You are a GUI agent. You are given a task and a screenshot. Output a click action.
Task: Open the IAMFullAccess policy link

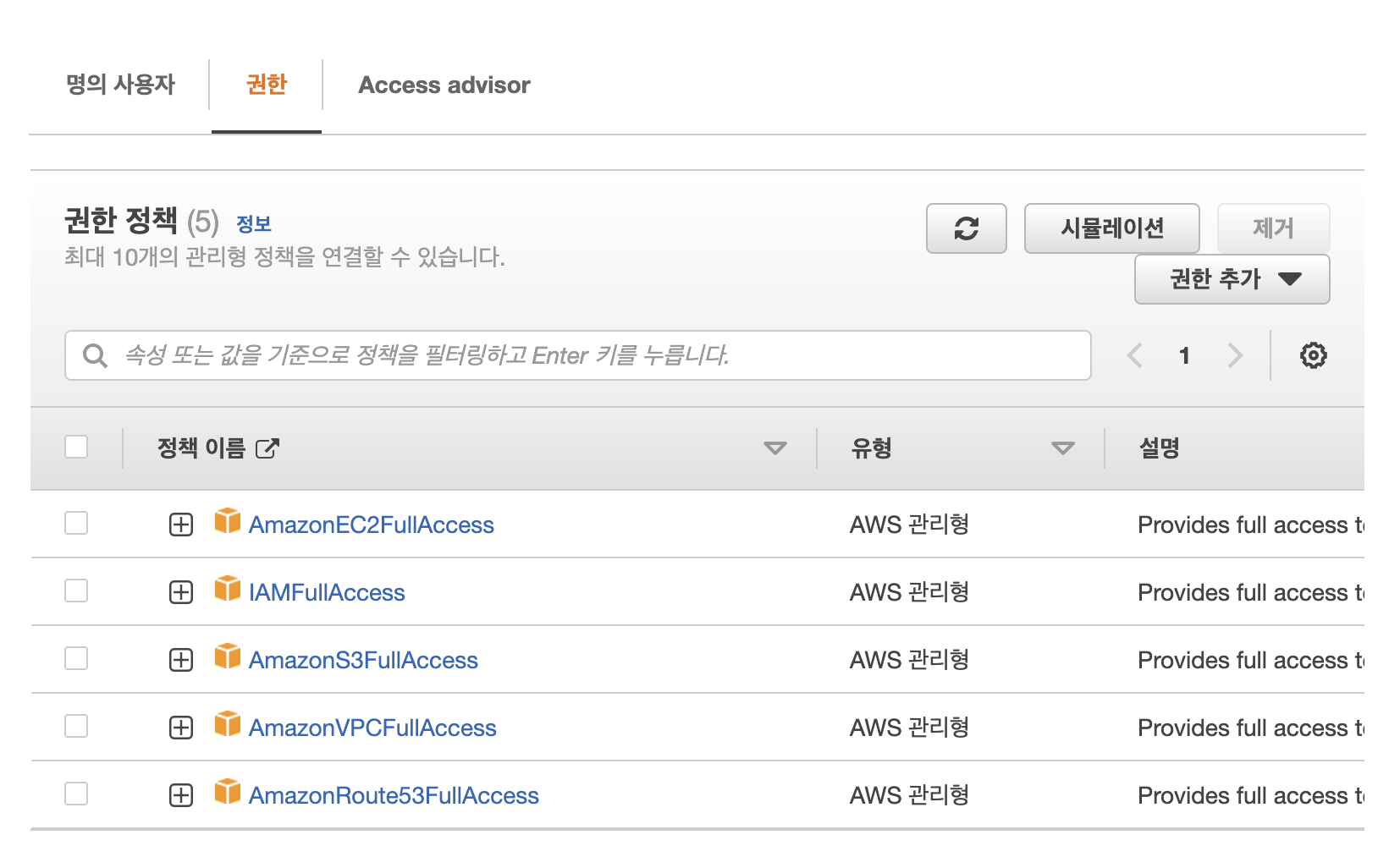pyautogui.click(x=327, y=592)
